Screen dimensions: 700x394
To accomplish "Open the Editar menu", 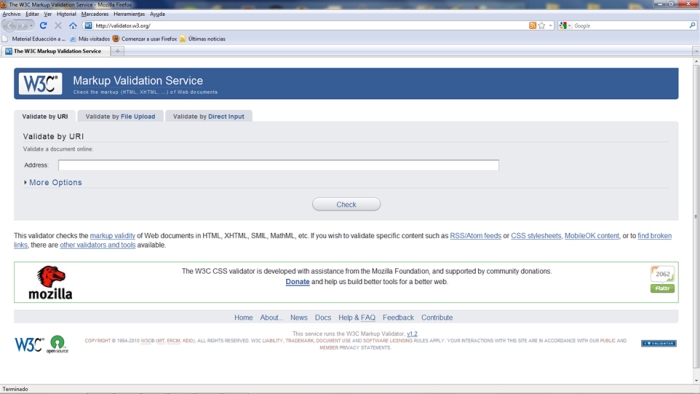I will tap(32, 14).
